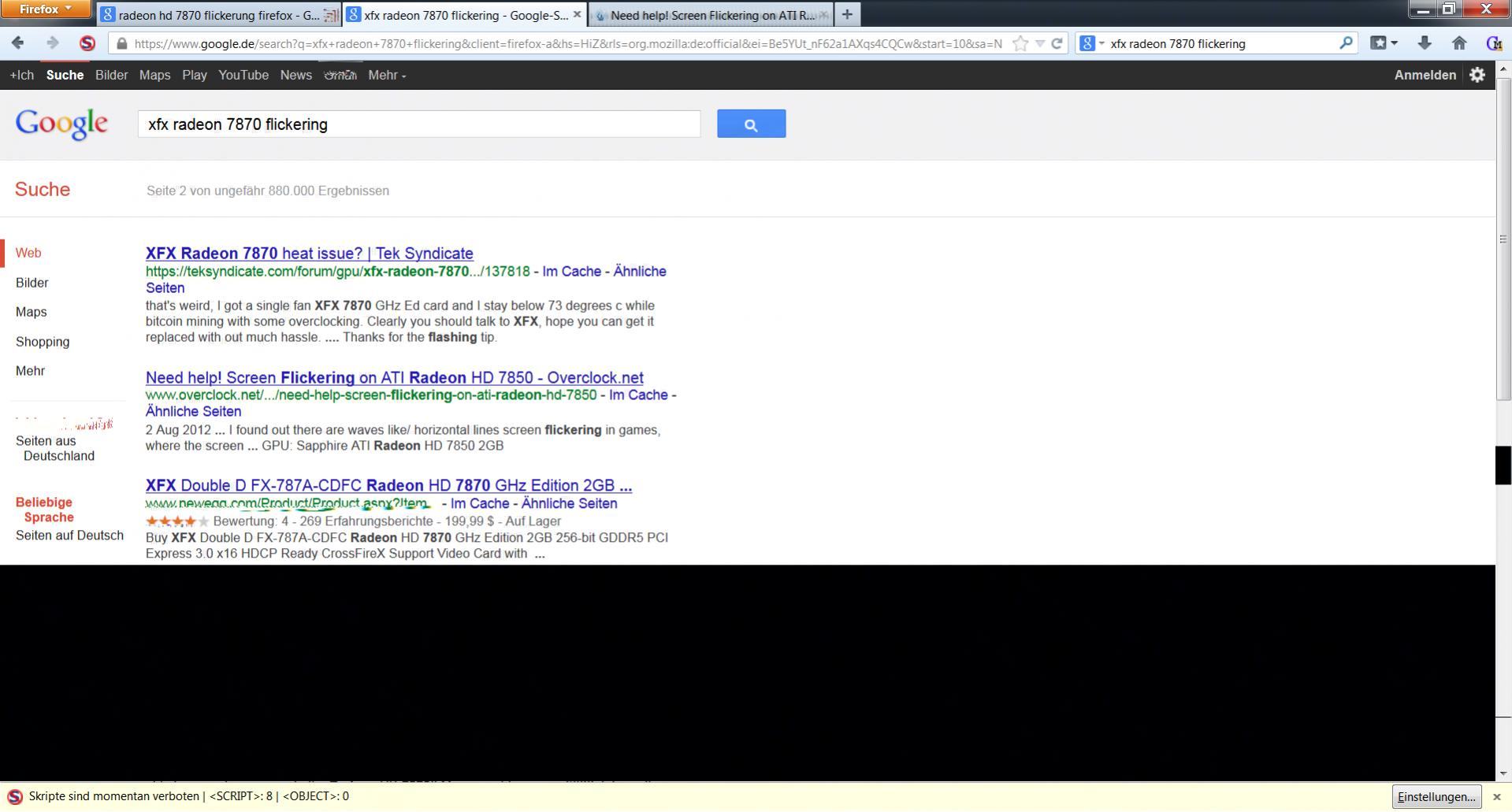Filter to Seiten aus Deutschland
This screenshot has height=812, width=1512.
click(x=55, y=449)
